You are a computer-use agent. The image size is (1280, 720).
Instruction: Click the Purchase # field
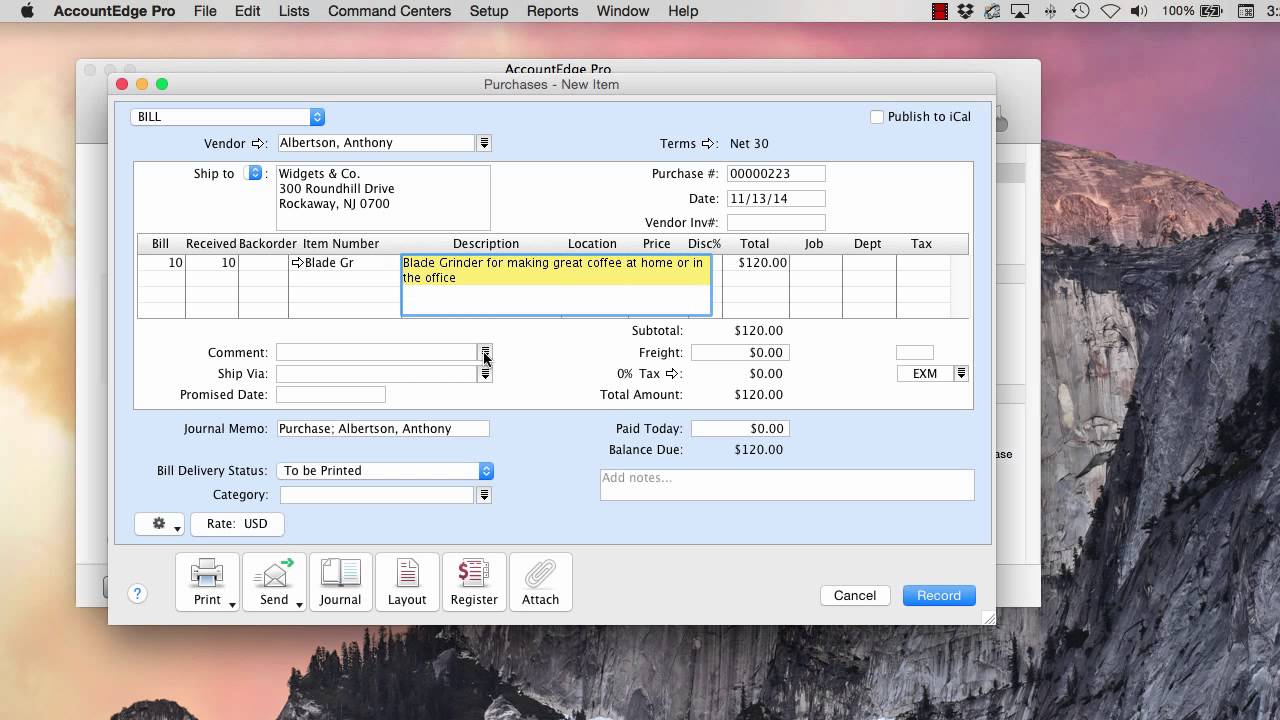point(776,174)
